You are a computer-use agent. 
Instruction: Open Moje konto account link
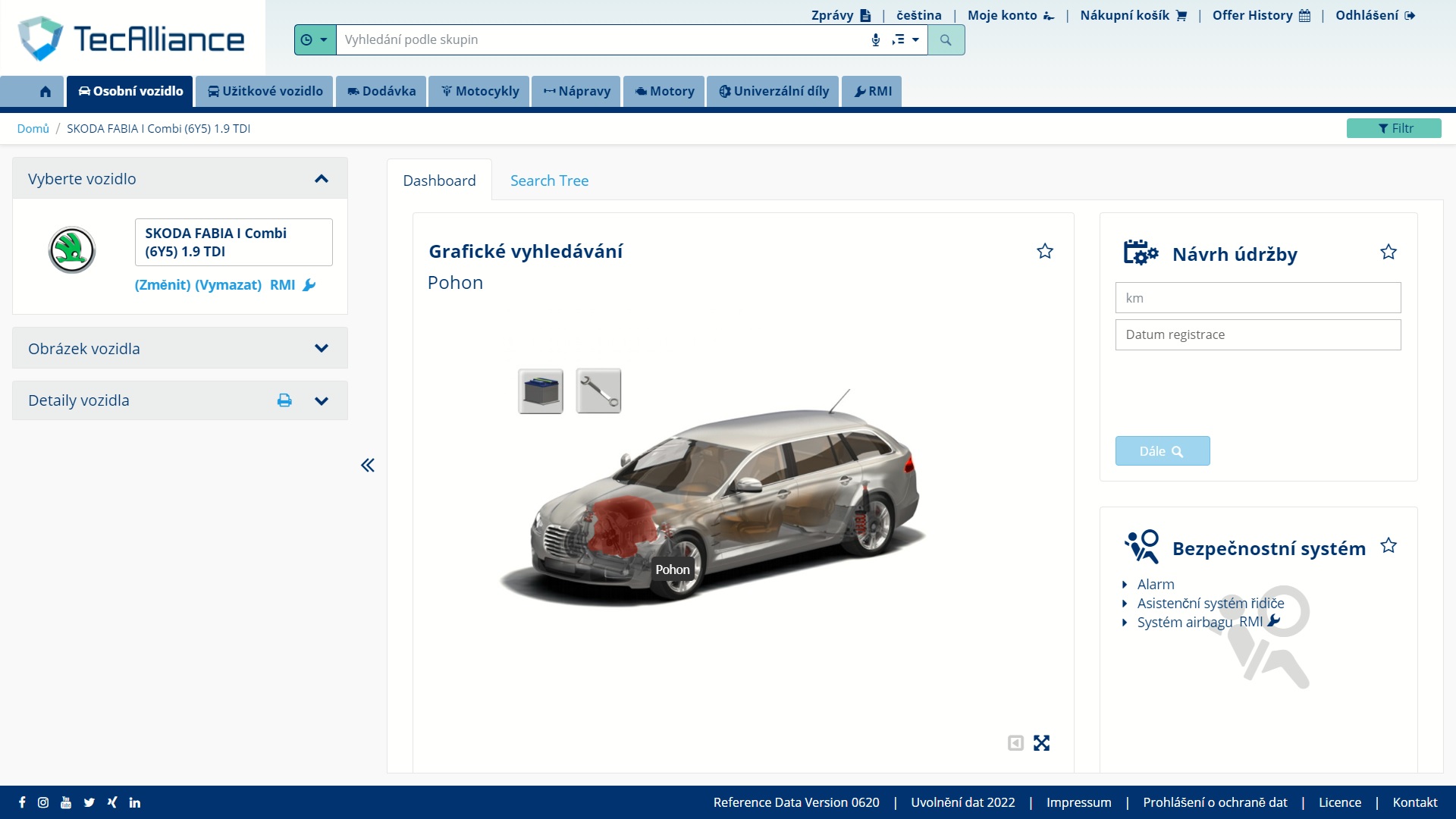click(1011, 15)
